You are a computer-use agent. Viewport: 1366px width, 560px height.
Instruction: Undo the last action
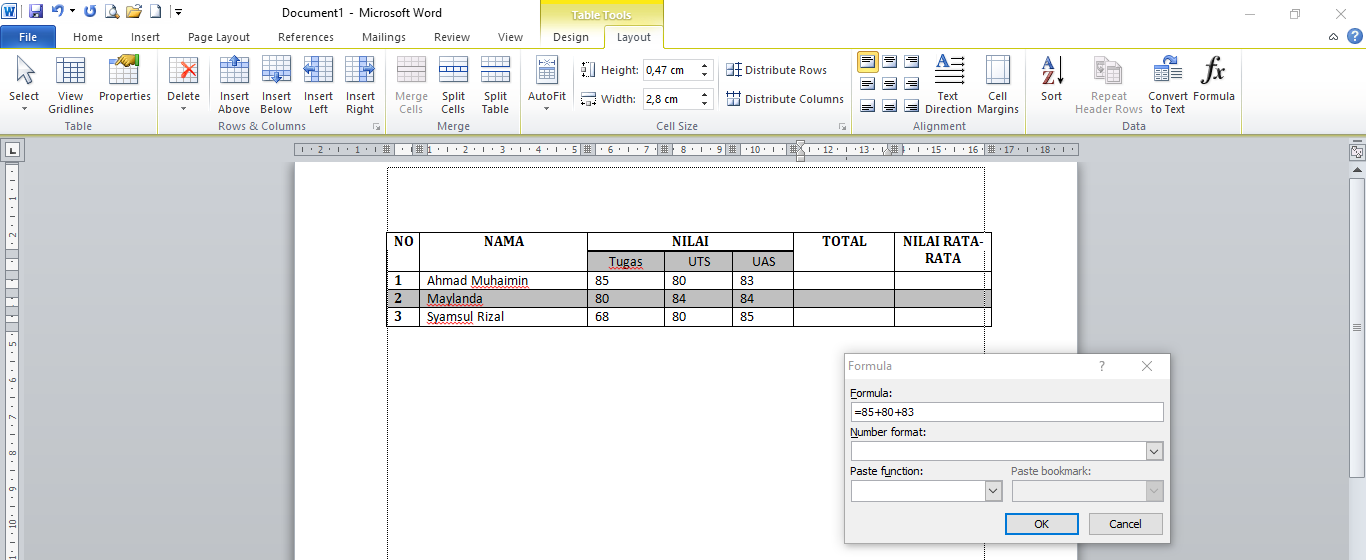tap(57, 12)
